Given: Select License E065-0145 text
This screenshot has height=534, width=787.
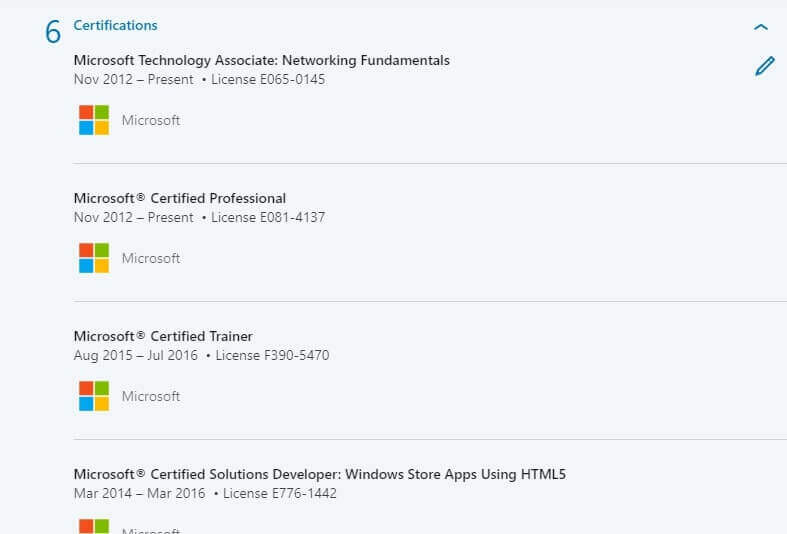Looking at the screenshot, I should tap(268, 79).
